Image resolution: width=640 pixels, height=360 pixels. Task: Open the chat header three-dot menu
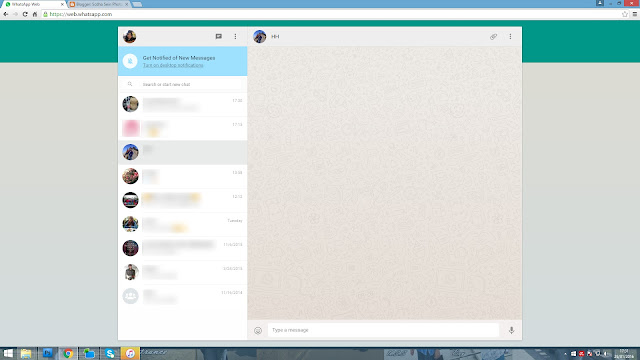510,37
